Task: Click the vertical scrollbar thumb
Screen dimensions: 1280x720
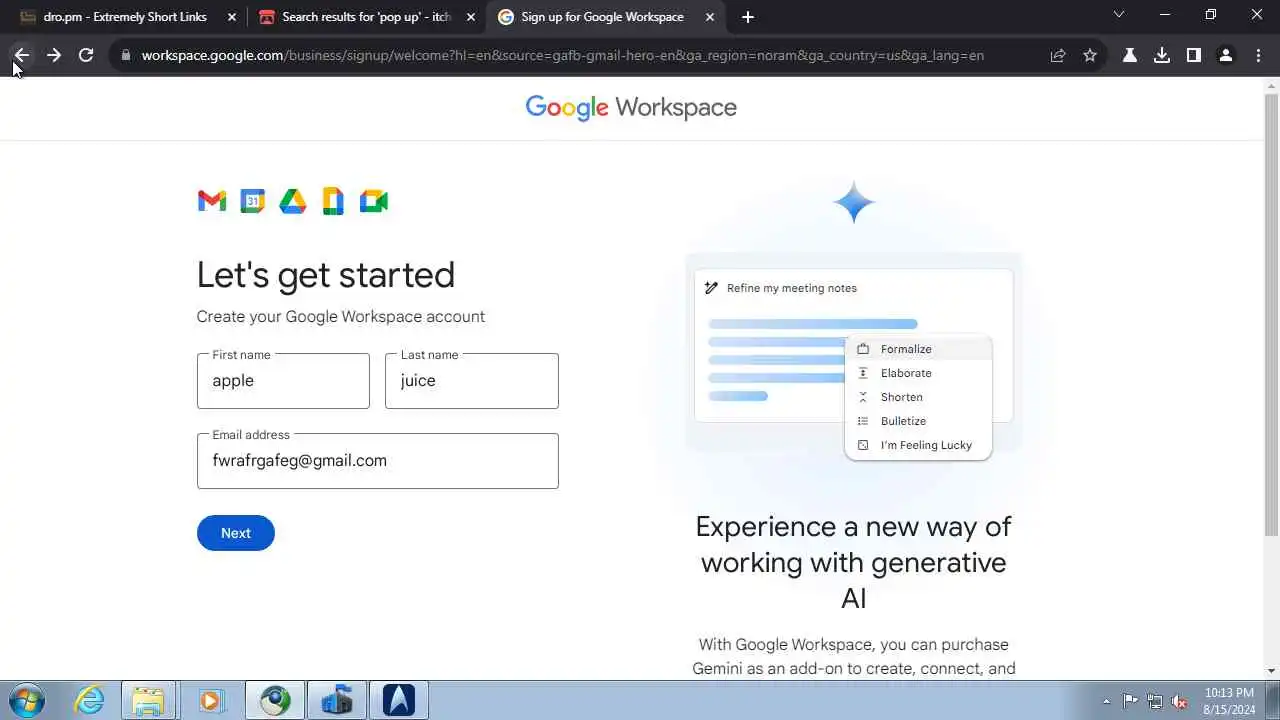Action: click(1271, 315)
